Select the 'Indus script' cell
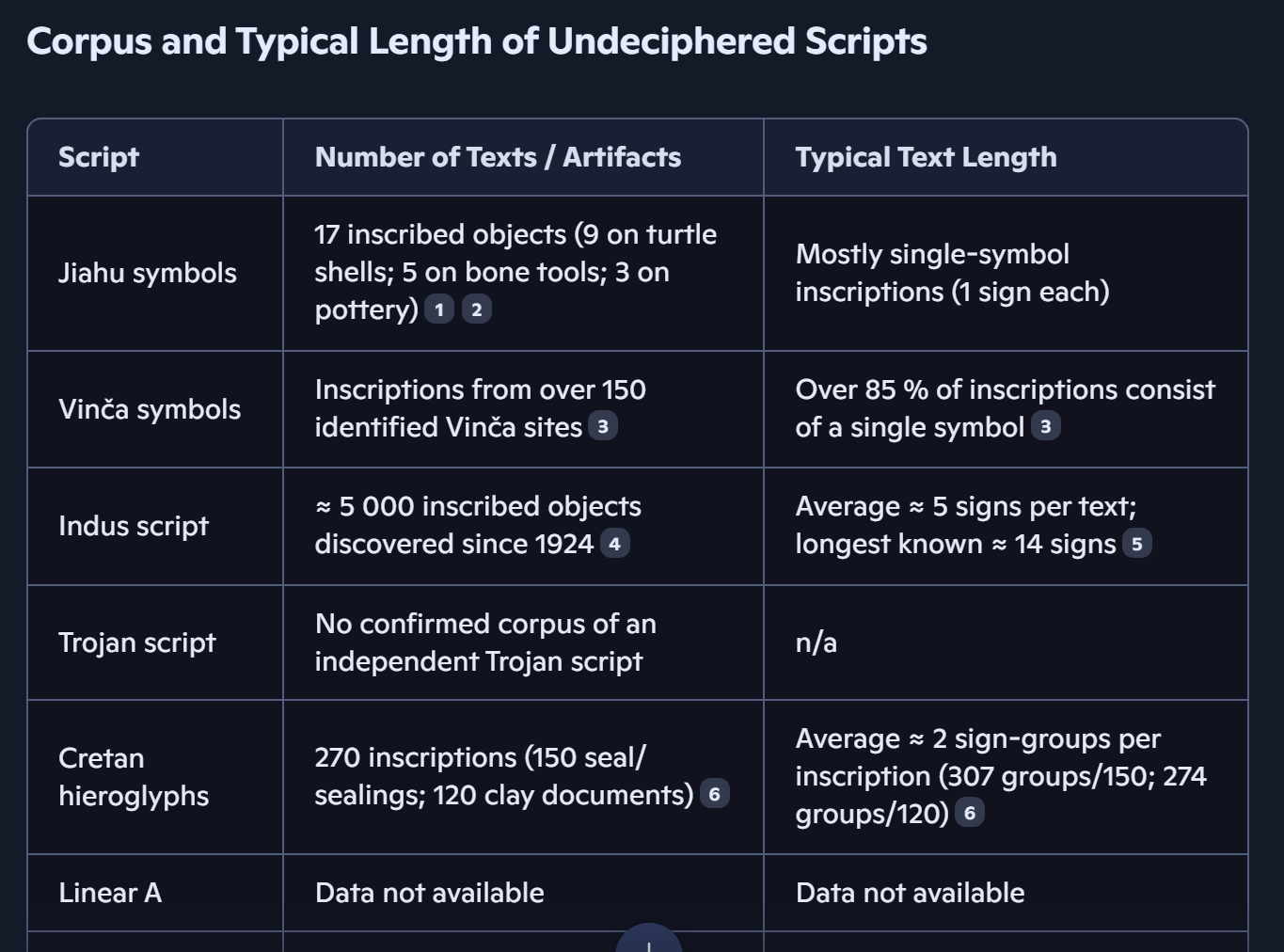1284x952 pixels. (134, 526)
